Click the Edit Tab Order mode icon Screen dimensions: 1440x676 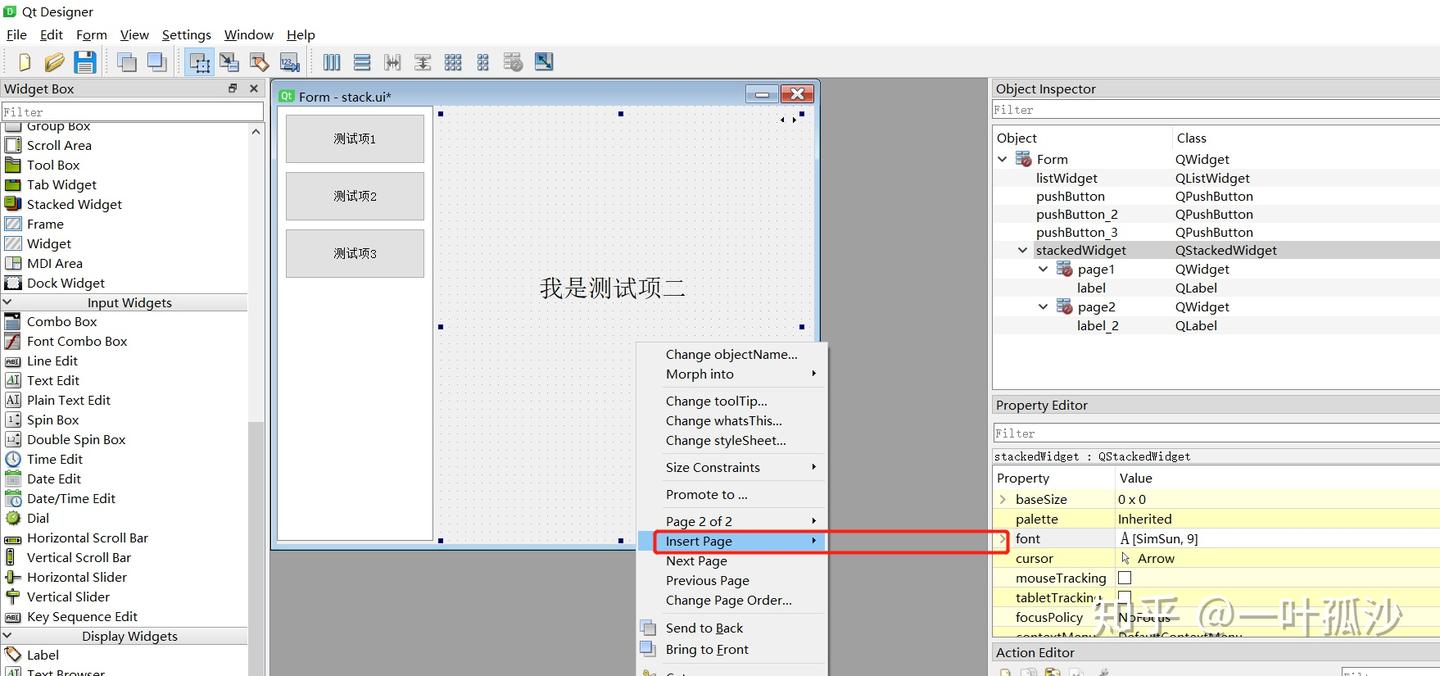290,61
